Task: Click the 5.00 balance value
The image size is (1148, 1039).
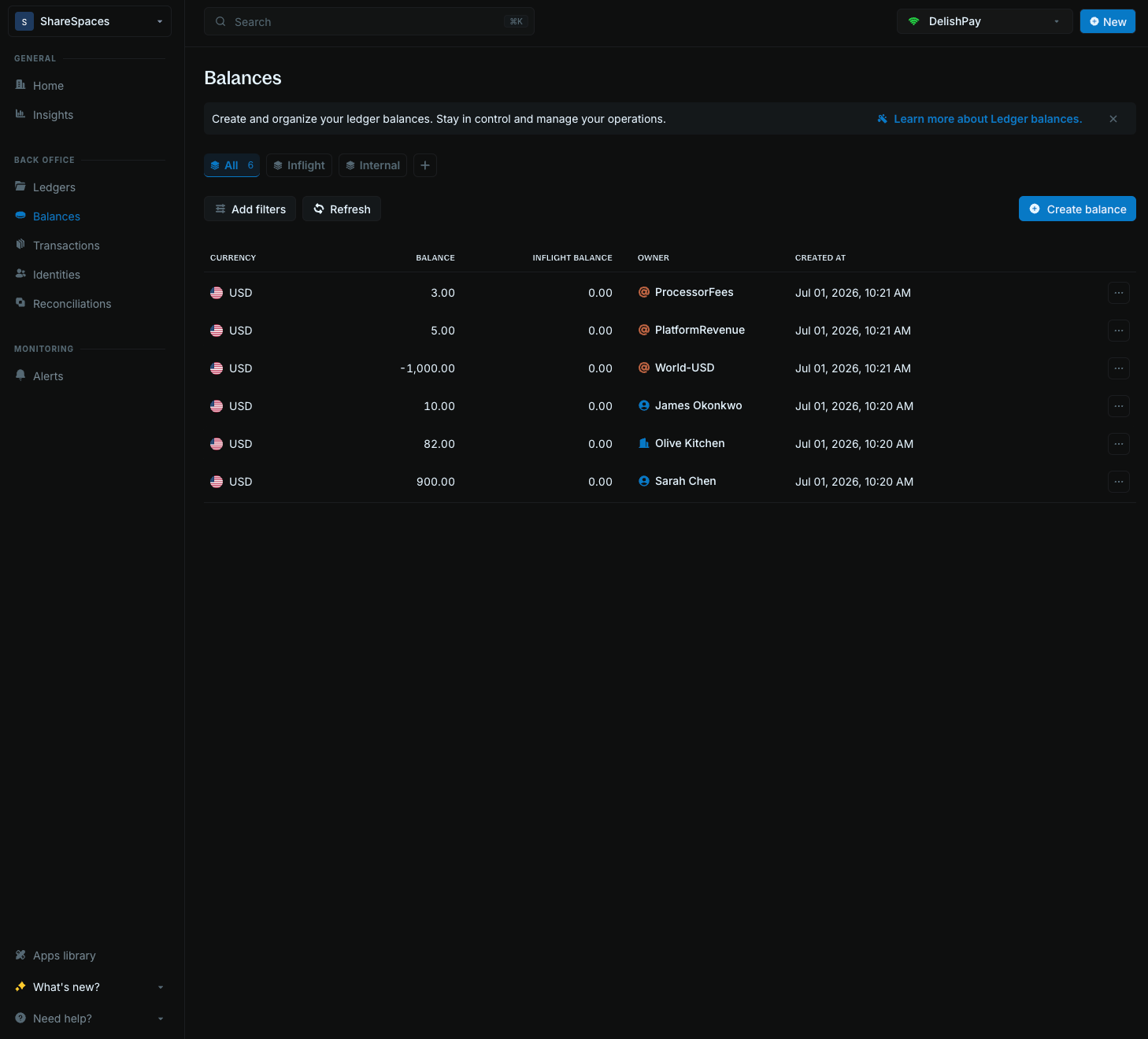Action: 443,331
